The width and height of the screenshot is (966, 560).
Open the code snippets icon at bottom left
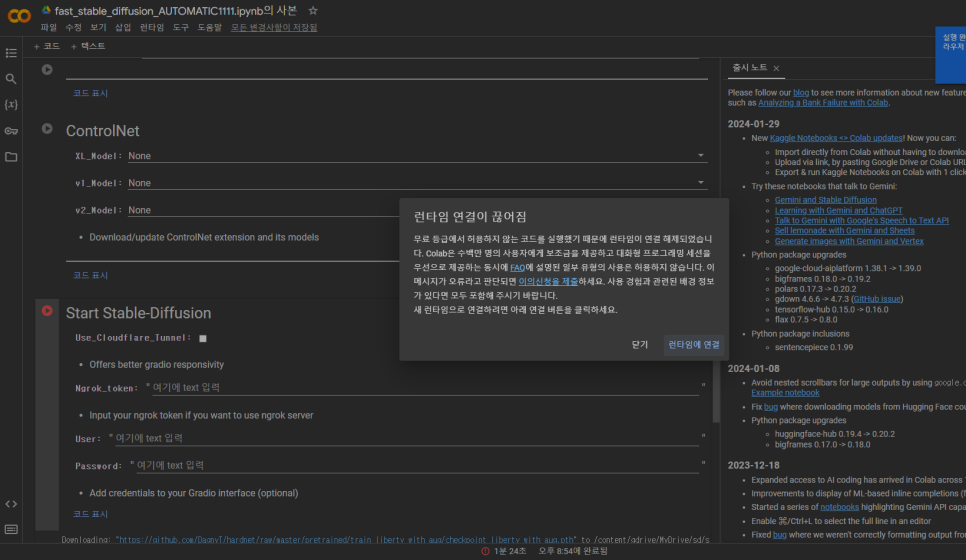[x=11, y=504]
